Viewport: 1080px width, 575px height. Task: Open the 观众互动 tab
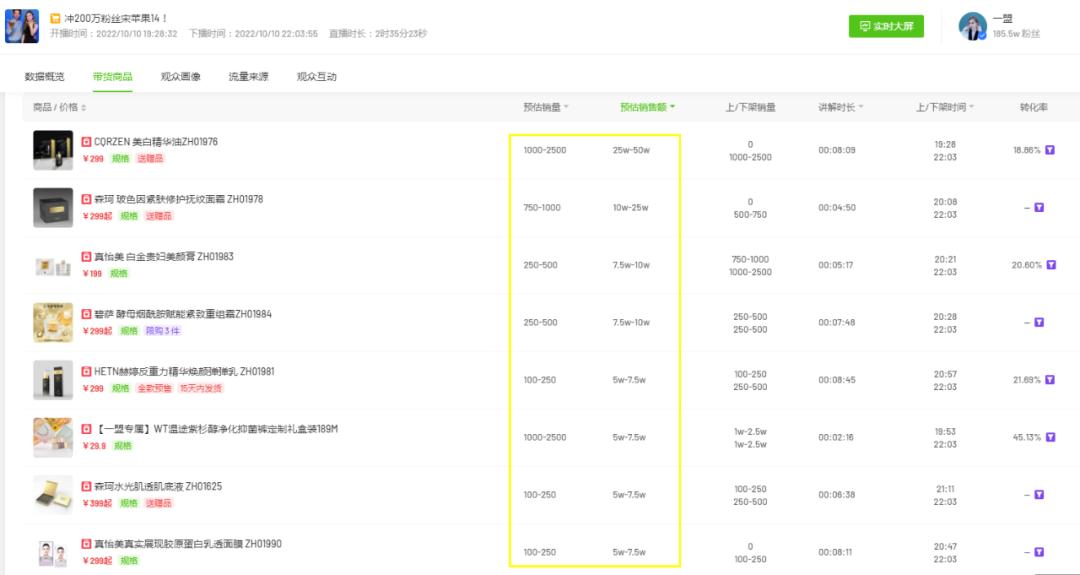pyautogui.click(x=317, y=77)
